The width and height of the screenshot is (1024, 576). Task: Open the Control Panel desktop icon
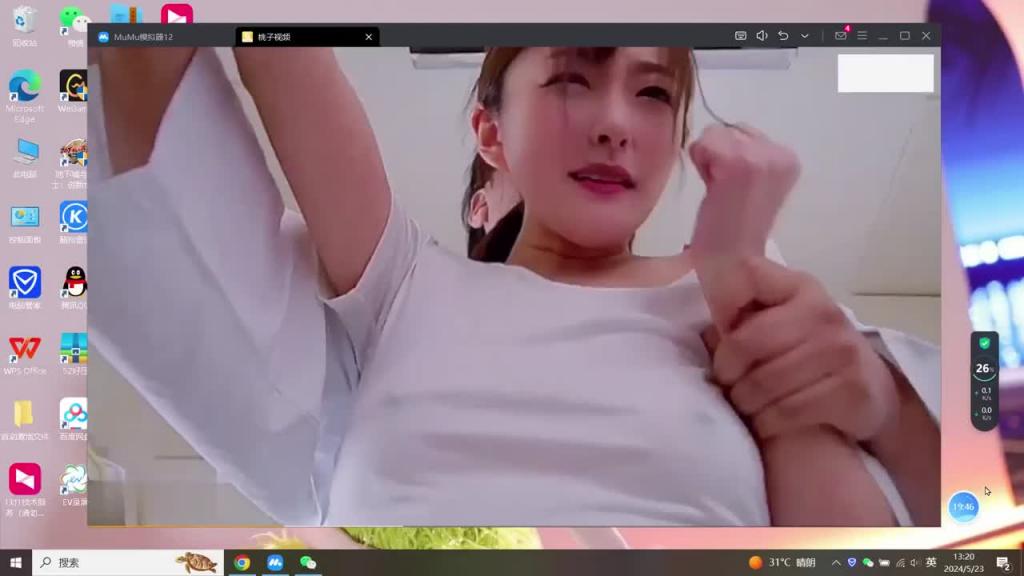25,223
